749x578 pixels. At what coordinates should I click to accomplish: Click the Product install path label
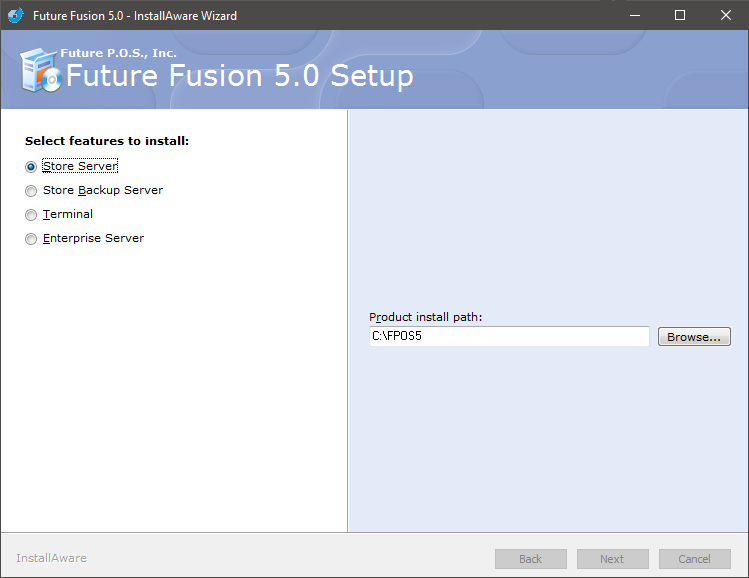click(x=426, y=317)
